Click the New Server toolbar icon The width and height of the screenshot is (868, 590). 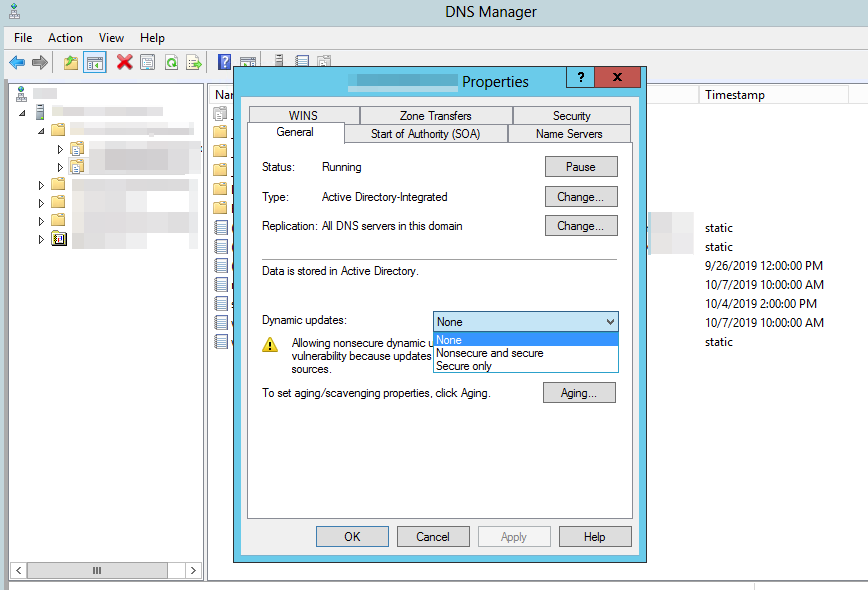(279, 60)
